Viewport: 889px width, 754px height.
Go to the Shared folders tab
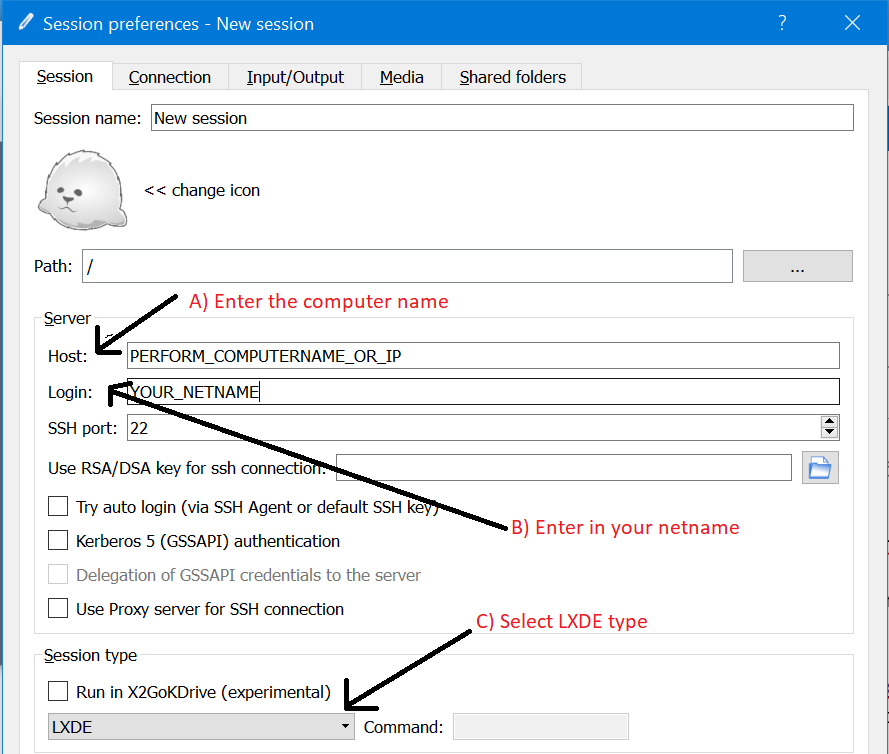[512, 77]
